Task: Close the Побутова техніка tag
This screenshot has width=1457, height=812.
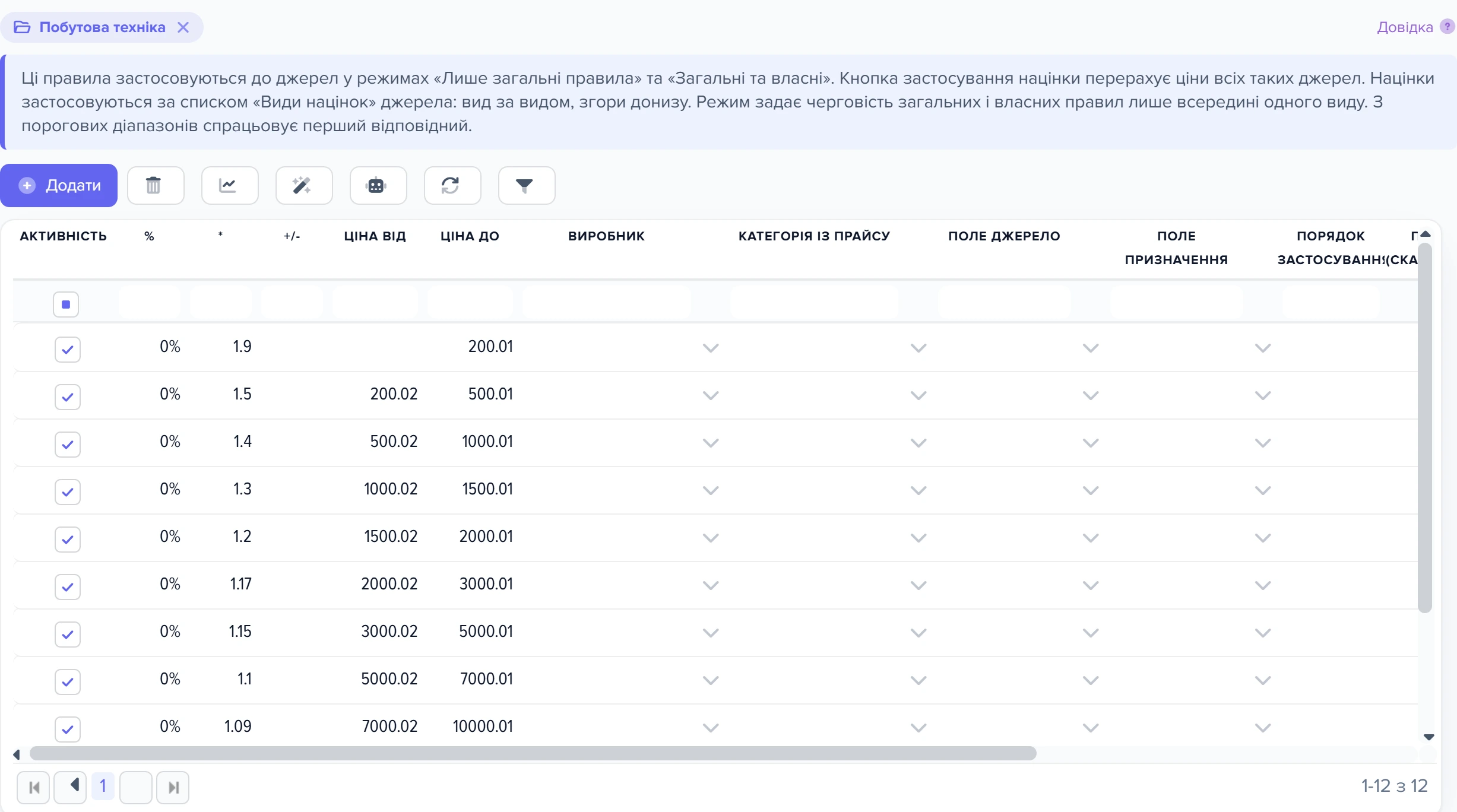Action: click(183, 27)
